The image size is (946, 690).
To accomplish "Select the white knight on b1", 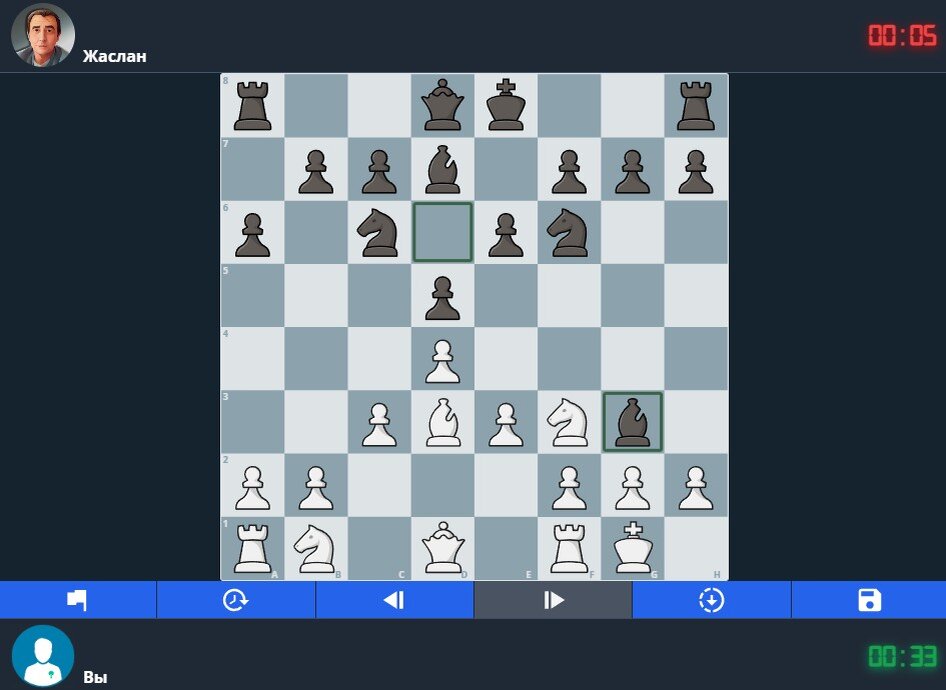I will [316, 548].
